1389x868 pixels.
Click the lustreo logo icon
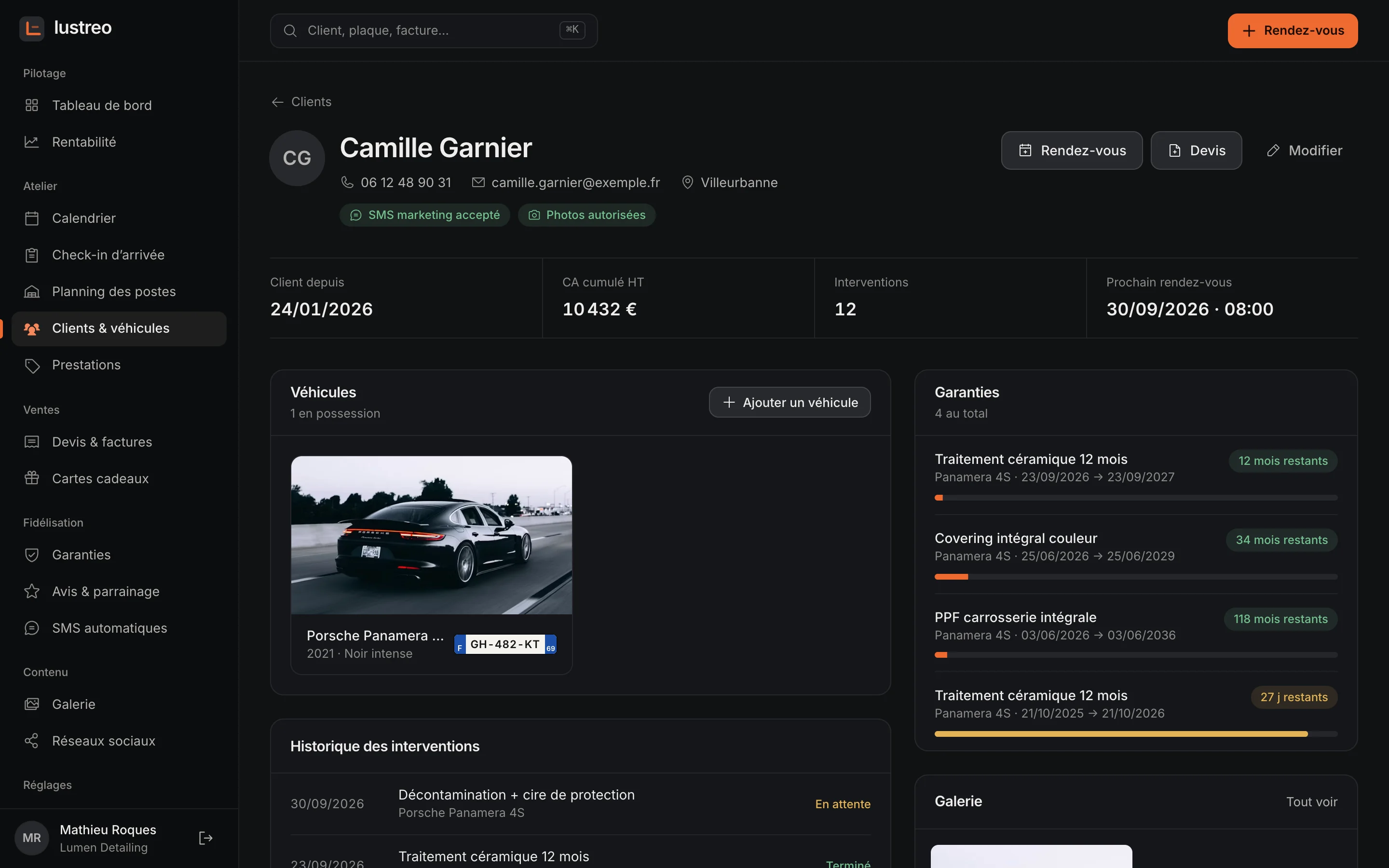[31, 28]
